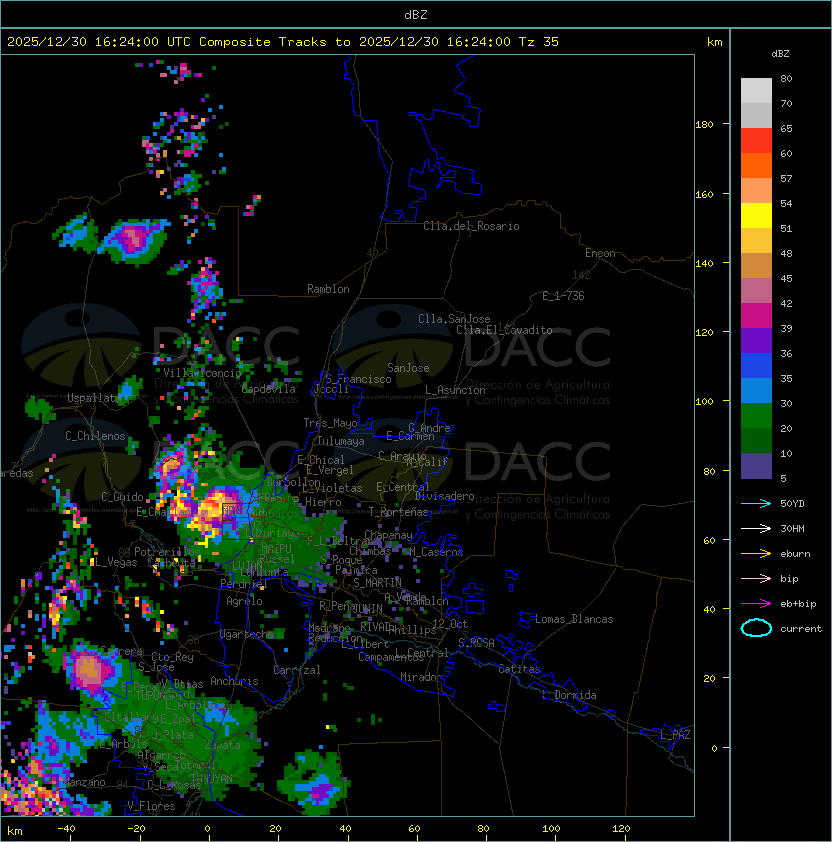Viewport: 832px width, 842px height.
Task: Pick the dark green swatch between 20 and 10
Action: click(756, 441)
